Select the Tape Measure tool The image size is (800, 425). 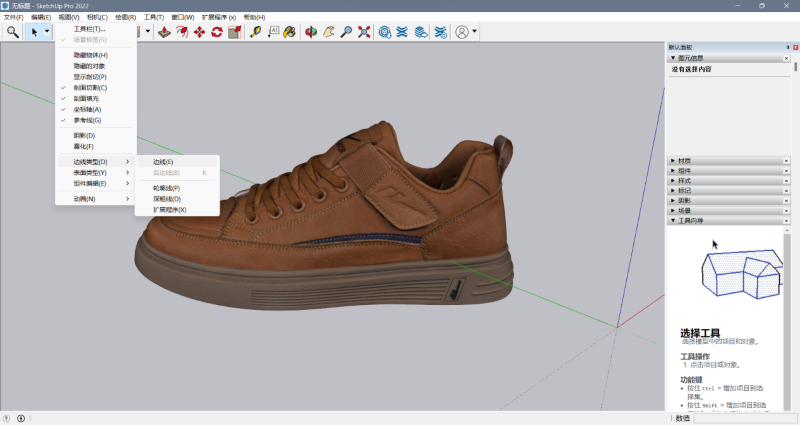[256, 32]
